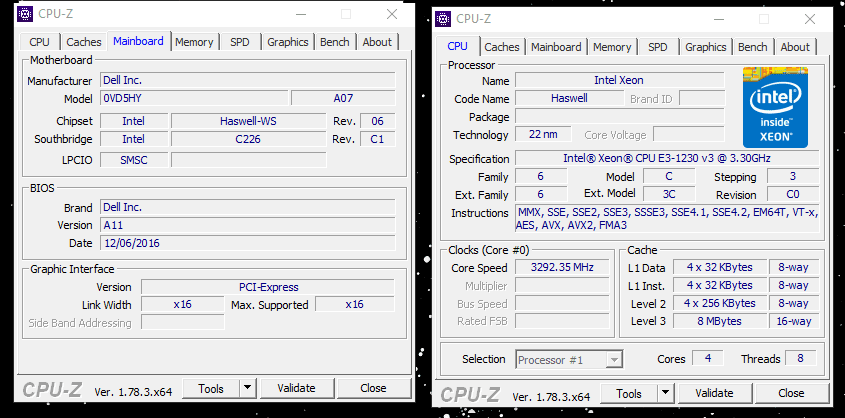Screen dimensions: 845x418
Task: Close the left CPU-Z window with the X
Action: (392, 15)
